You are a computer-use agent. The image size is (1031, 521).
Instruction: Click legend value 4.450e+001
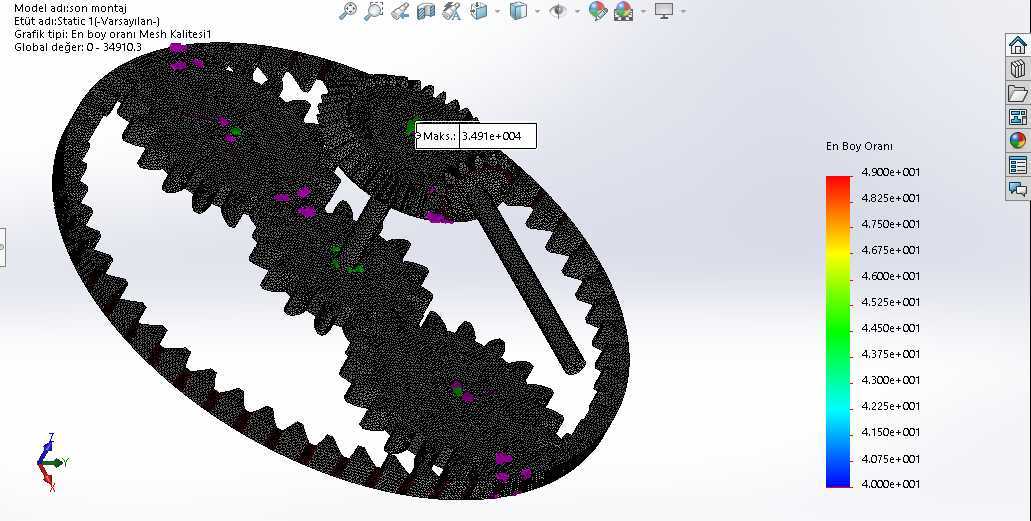[890, 328]
